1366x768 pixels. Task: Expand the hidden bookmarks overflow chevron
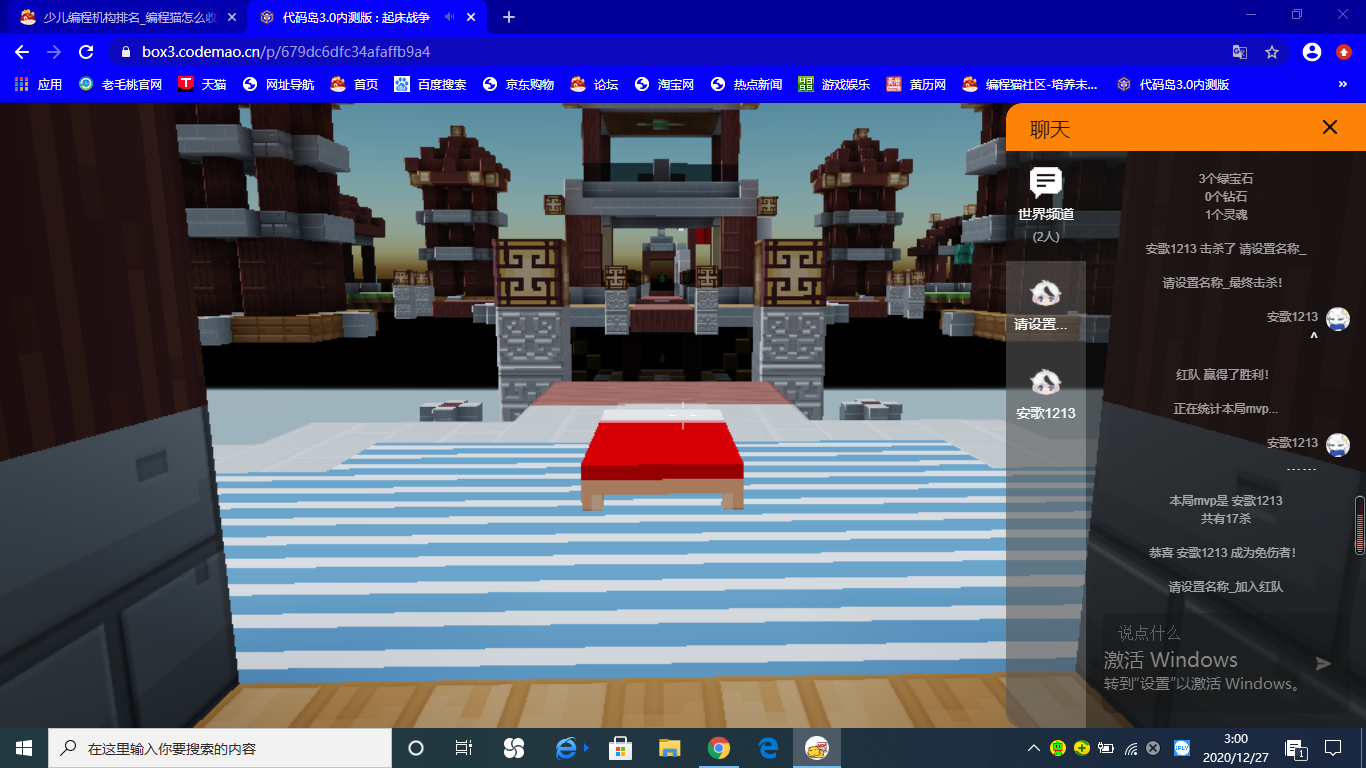pos(1342,85)
